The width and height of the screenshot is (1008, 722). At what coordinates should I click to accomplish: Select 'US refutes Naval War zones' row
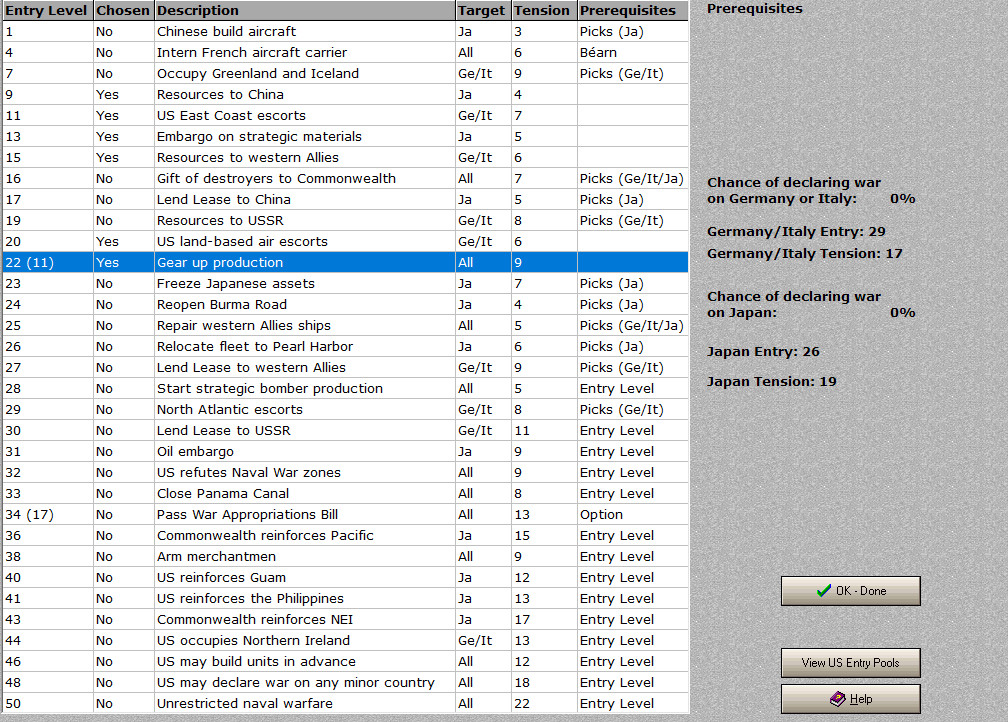click(x=345, y=473)
